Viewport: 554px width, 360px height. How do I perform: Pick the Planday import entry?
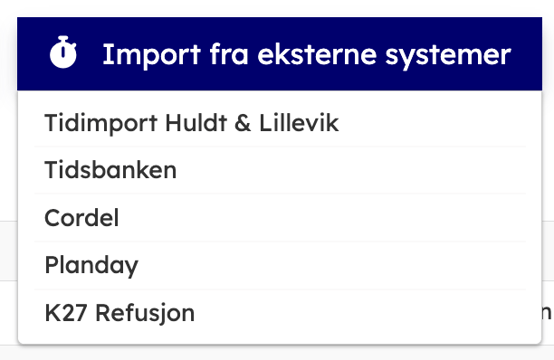(x=280, y=265)
